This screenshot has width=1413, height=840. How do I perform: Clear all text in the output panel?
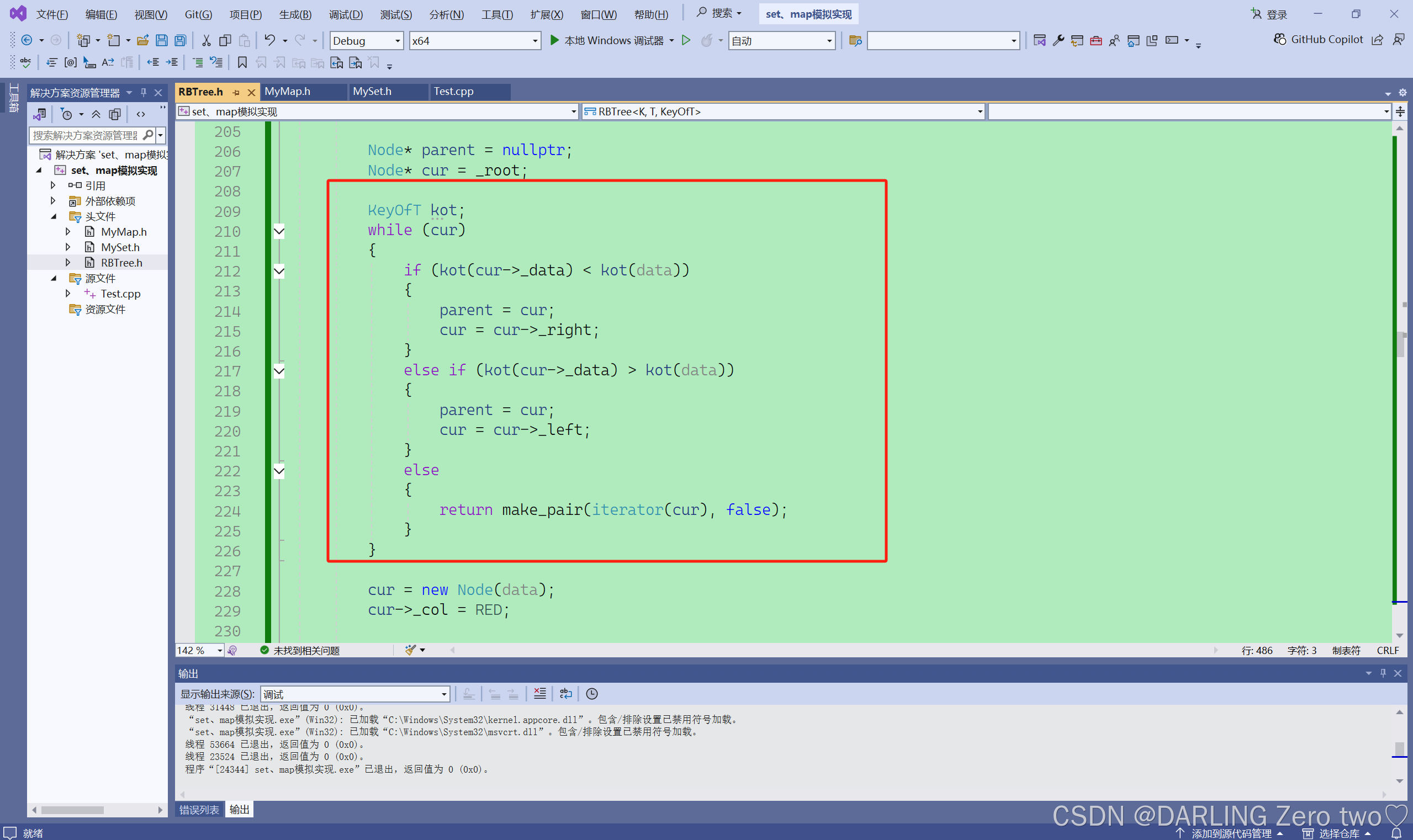(539, 693)
